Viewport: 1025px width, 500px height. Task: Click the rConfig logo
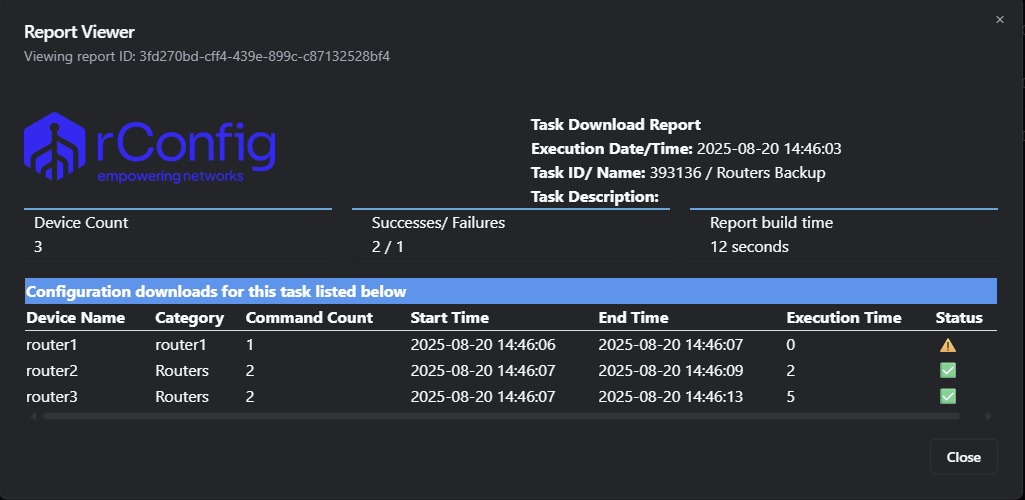(x=150, y=148)
